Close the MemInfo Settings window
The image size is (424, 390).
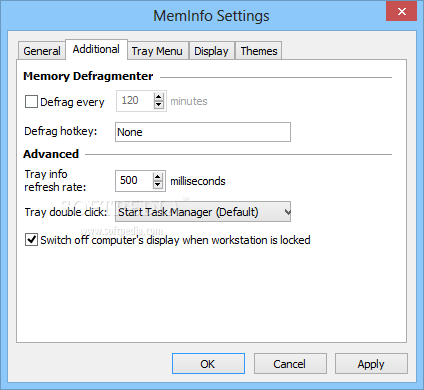point(402,11)
